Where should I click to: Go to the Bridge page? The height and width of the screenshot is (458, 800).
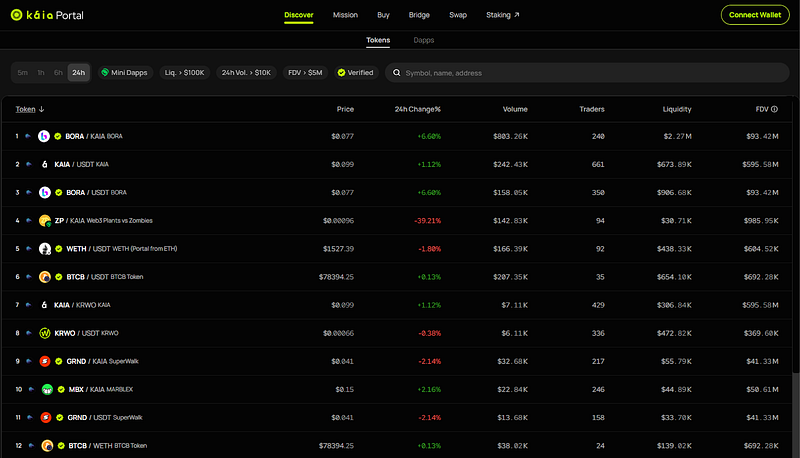click(419, 15)
